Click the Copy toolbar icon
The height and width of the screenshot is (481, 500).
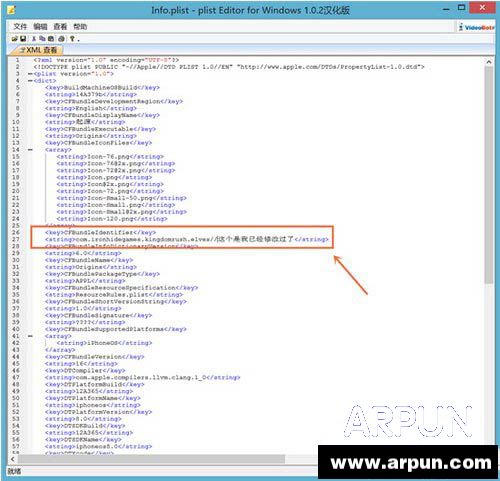pyautogui.click(x=42, y=39)
